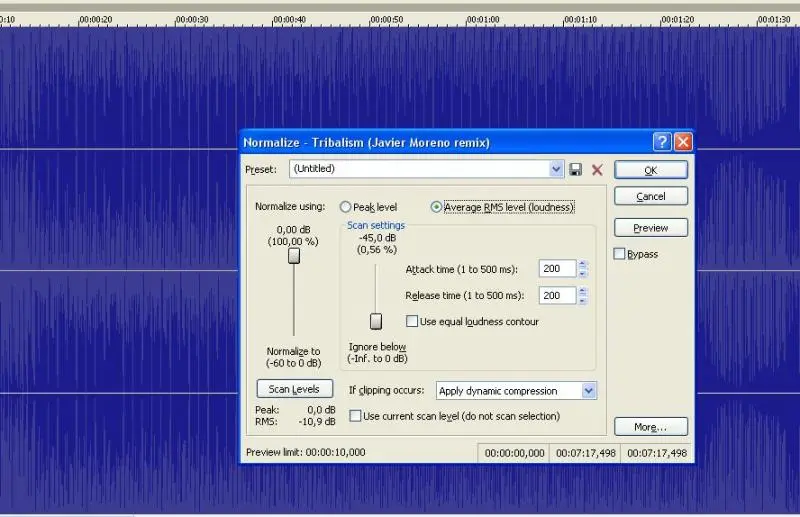Expand the If clipping occurs dropdown
The height and width of the screenshot is (517, 800).
pyautogui.click(x=588, y=391)
